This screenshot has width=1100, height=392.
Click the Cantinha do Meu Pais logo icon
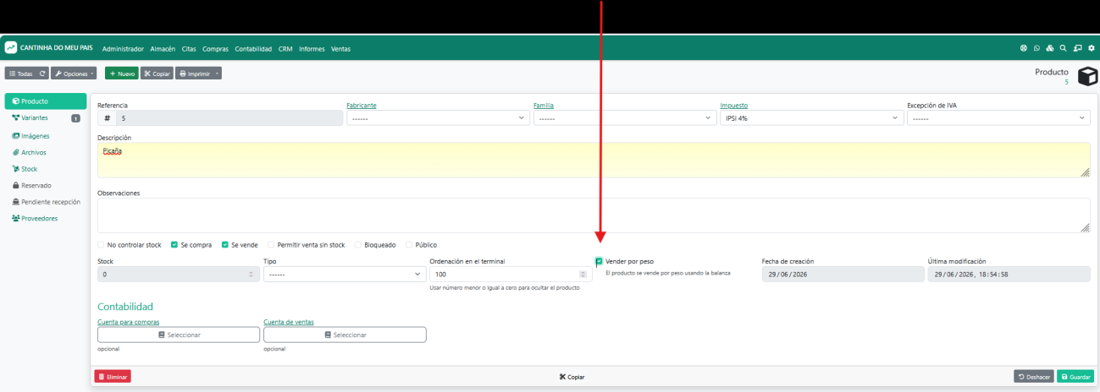point(11,48)
